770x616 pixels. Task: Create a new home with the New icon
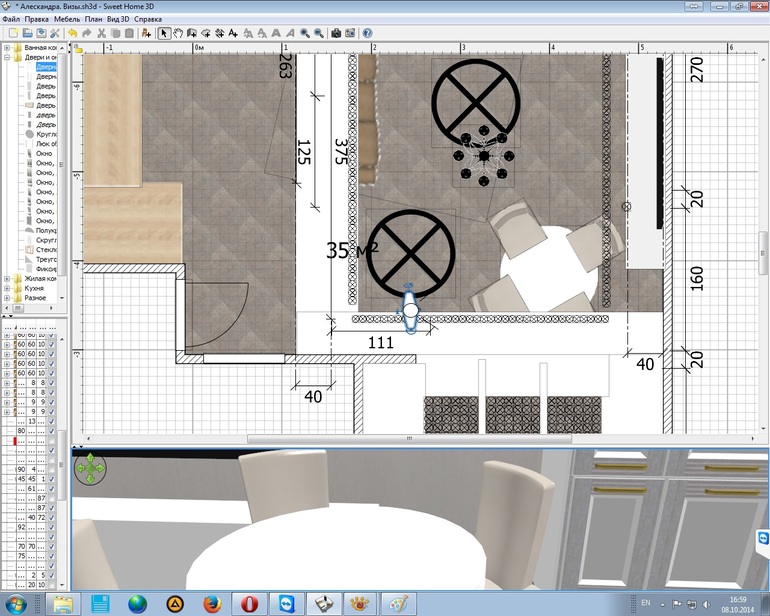tap(13, 33)
